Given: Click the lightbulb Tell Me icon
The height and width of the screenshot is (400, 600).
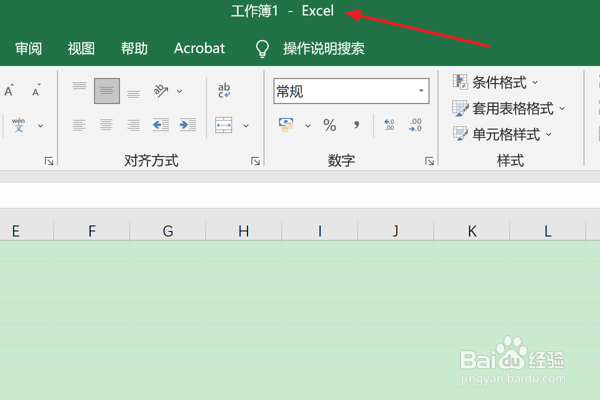Looking at the screenshot, I should coord(262,49).
